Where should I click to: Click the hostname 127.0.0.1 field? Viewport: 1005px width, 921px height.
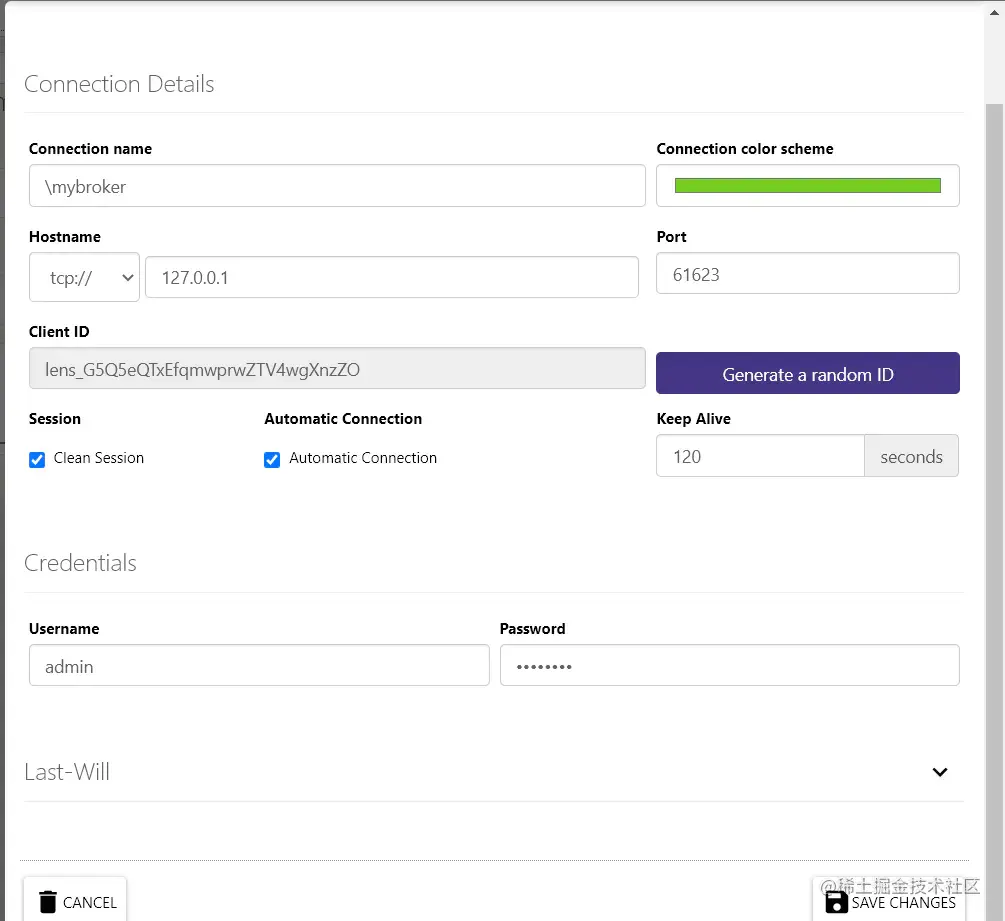(391, 277)
